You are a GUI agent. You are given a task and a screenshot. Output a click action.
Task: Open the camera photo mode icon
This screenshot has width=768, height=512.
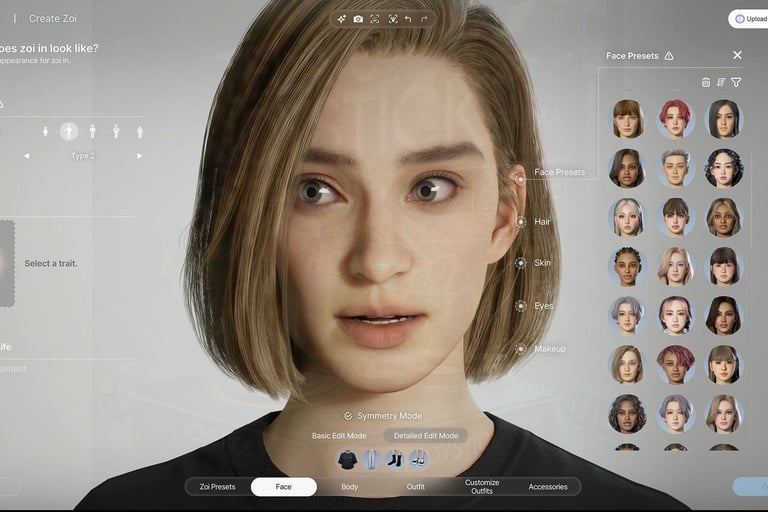(359, 19)
